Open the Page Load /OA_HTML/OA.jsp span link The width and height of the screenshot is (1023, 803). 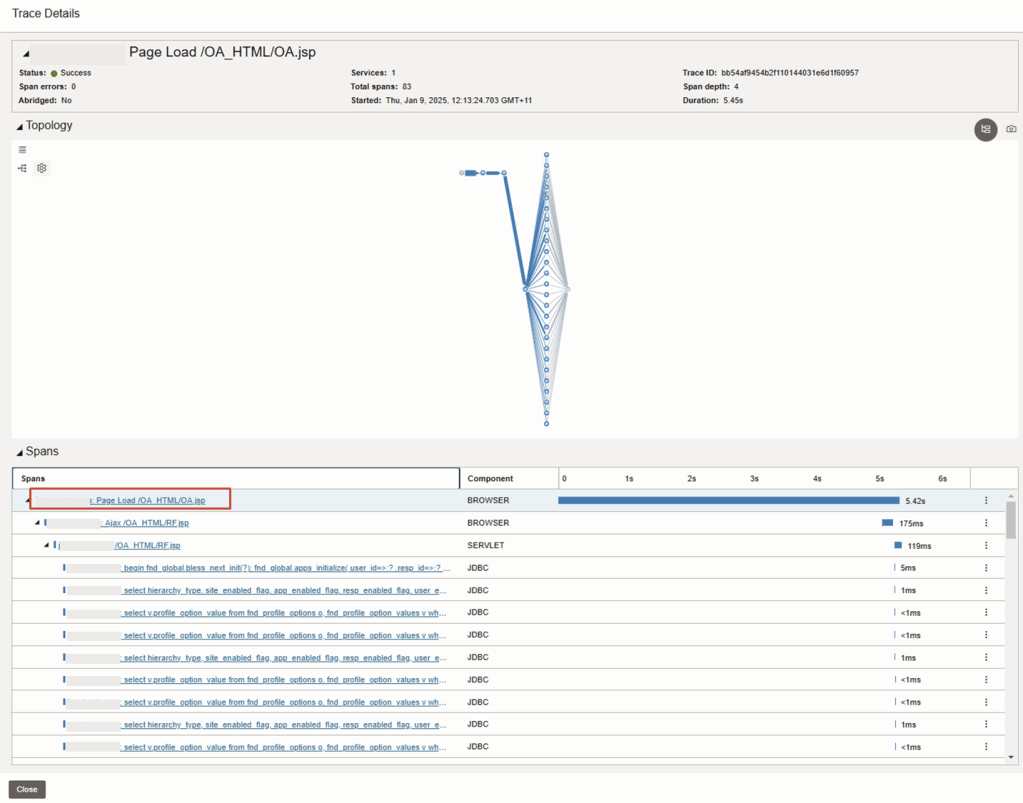tap(150, 500)
